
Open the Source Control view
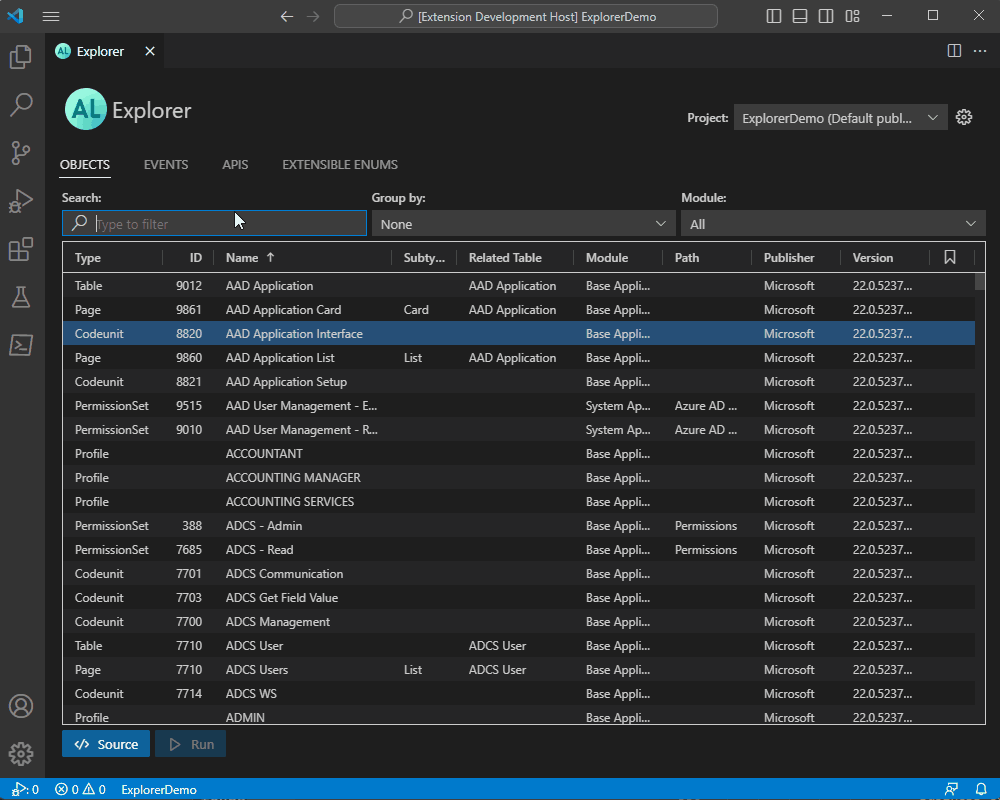[x=21, y=152]
